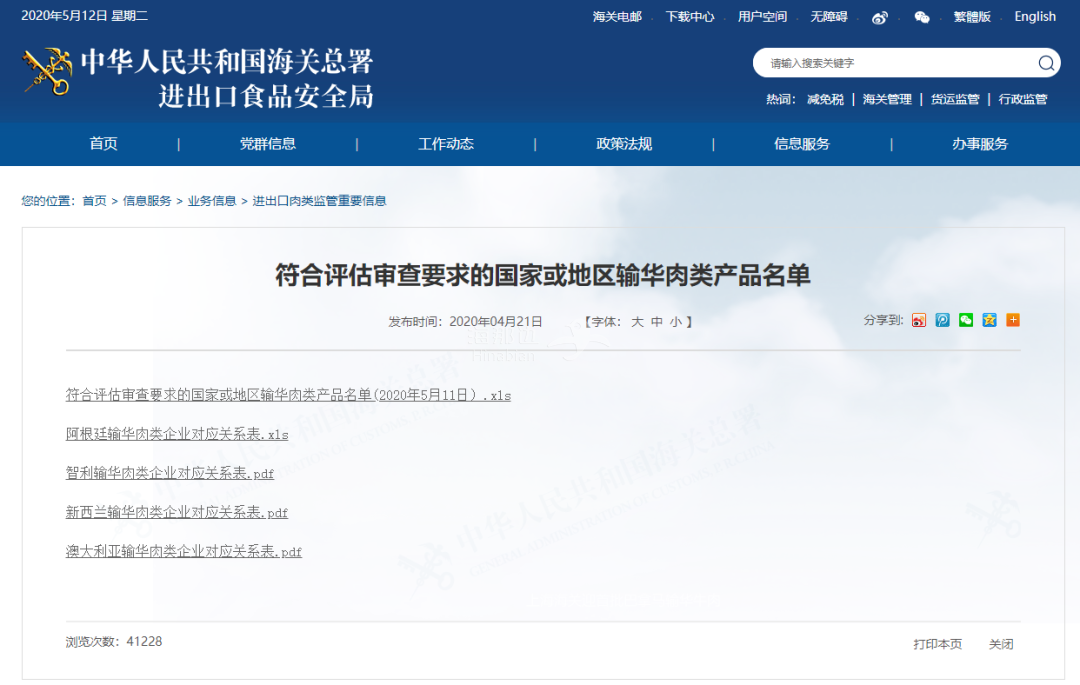The width and height of the screenshot is (1080, 685).
Task: Click the customs emblem logo
Action: click(x=47, y=72)
